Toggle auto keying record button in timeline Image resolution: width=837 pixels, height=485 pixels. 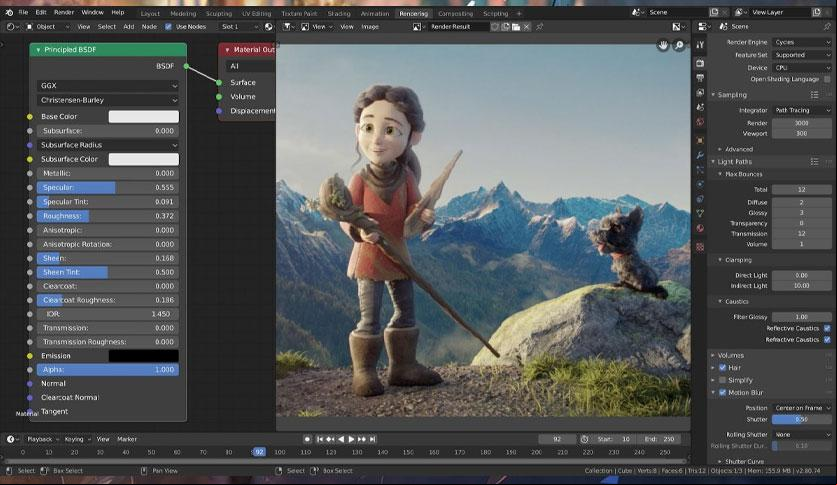(307, 439)
